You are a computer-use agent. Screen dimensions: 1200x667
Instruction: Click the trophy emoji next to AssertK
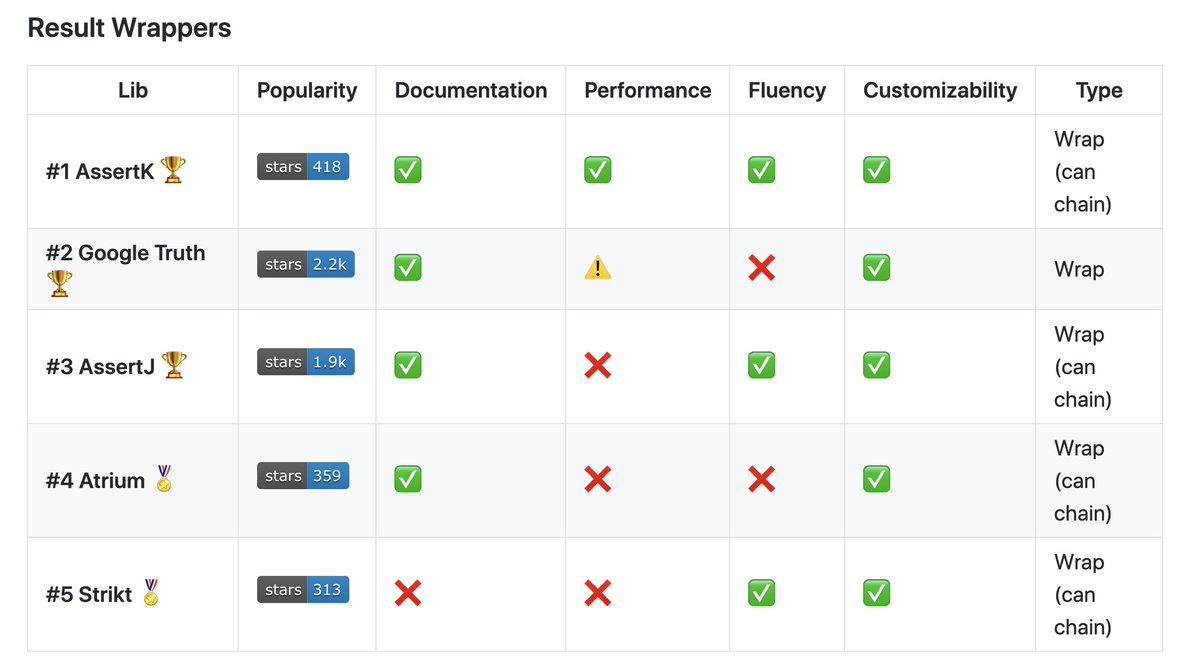point(173,170)
